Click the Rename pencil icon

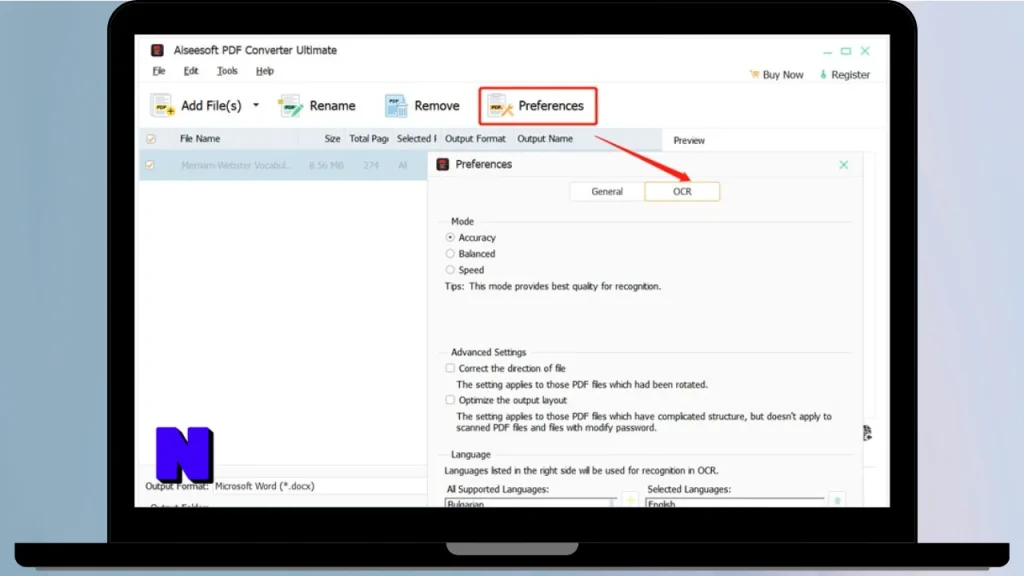click(290, 106)
